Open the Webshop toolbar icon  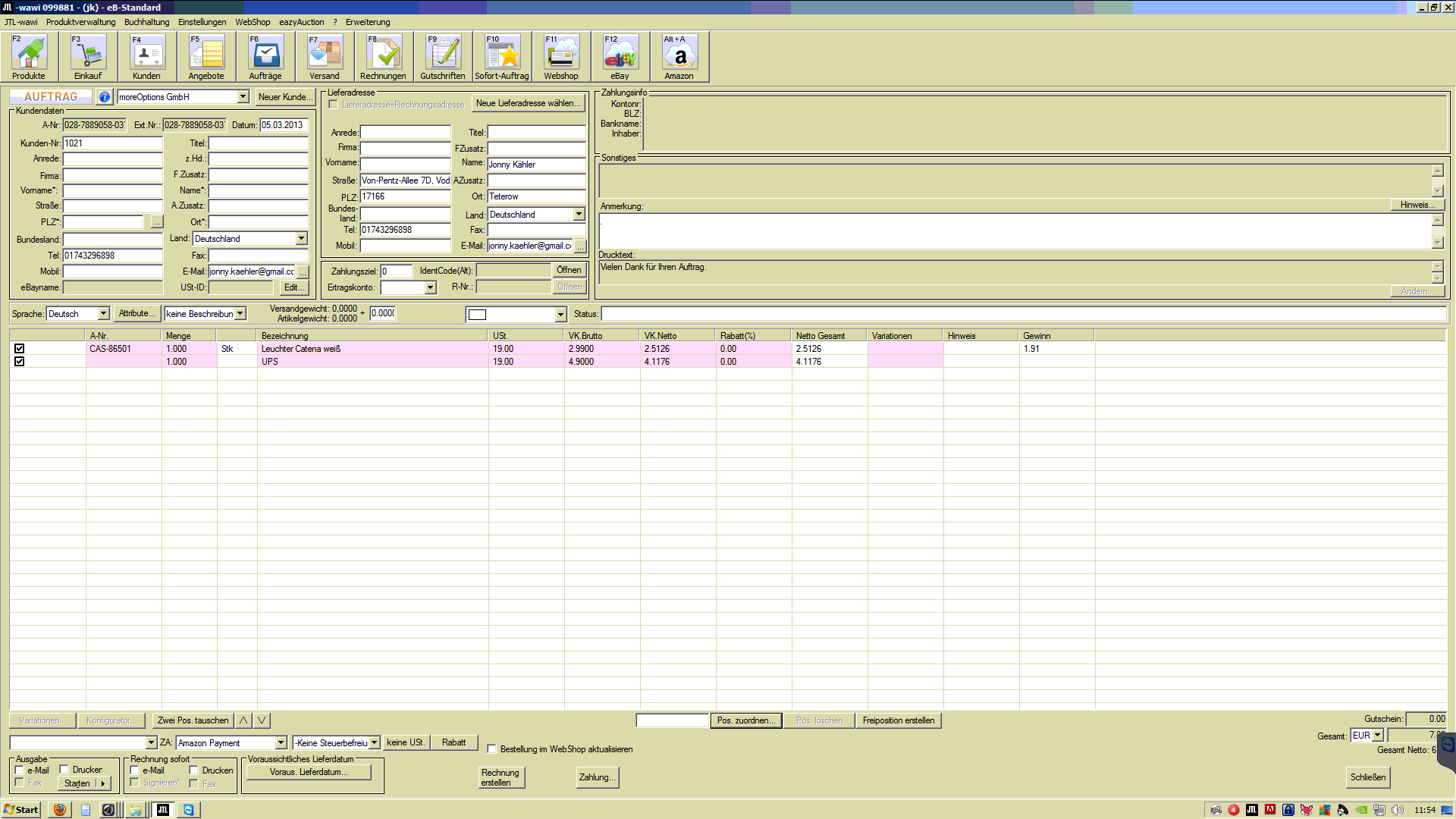(561, 57)
